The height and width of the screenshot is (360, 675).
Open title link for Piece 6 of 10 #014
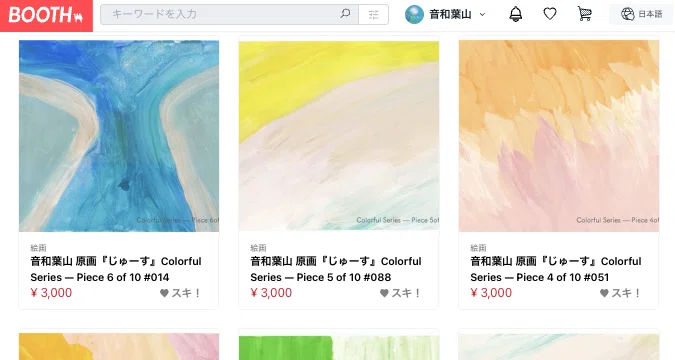116,269
